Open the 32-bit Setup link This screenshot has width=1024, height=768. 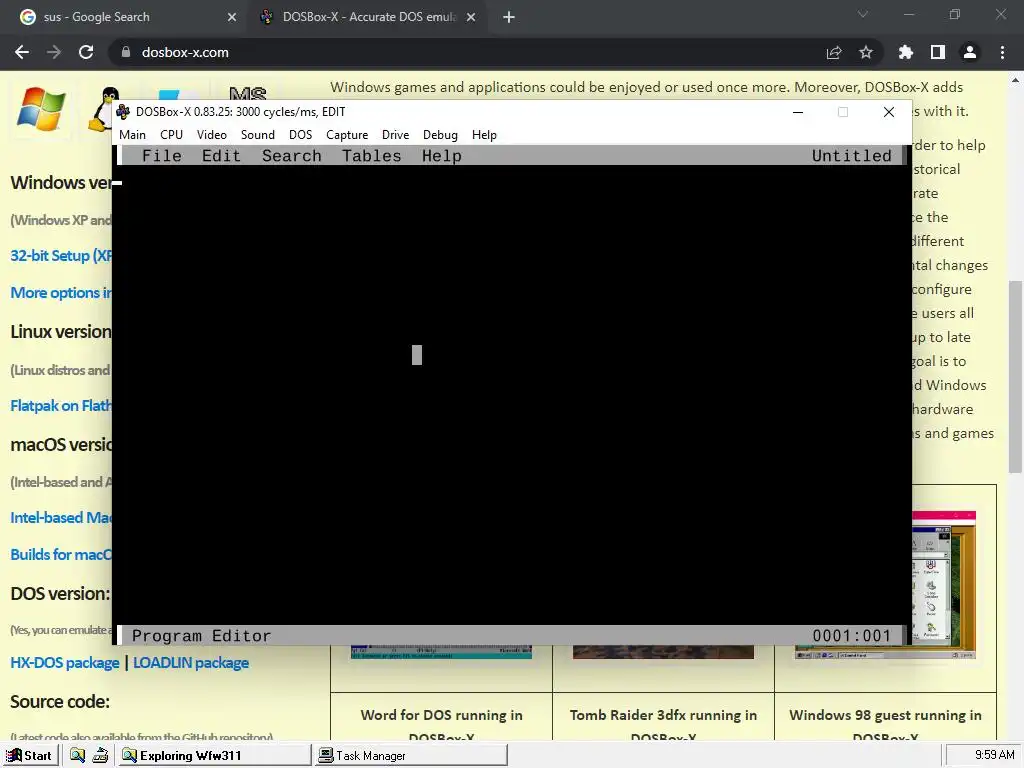pyautogui.click(x=61, y=255)
